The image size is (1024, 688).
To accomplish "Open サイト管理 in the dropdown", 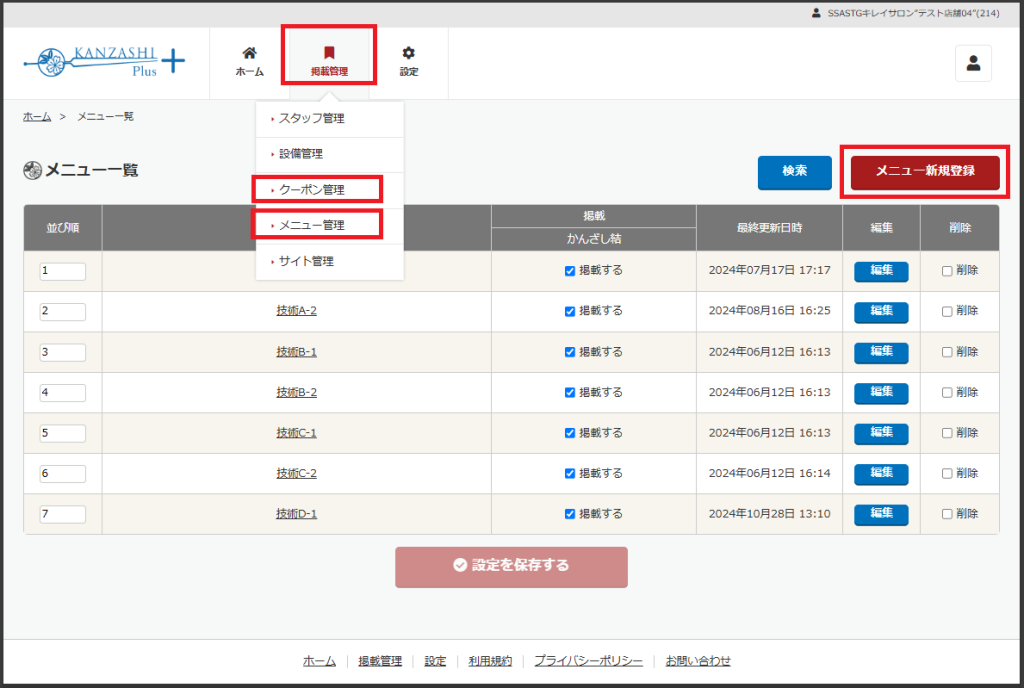I will (x=306, y=262).
